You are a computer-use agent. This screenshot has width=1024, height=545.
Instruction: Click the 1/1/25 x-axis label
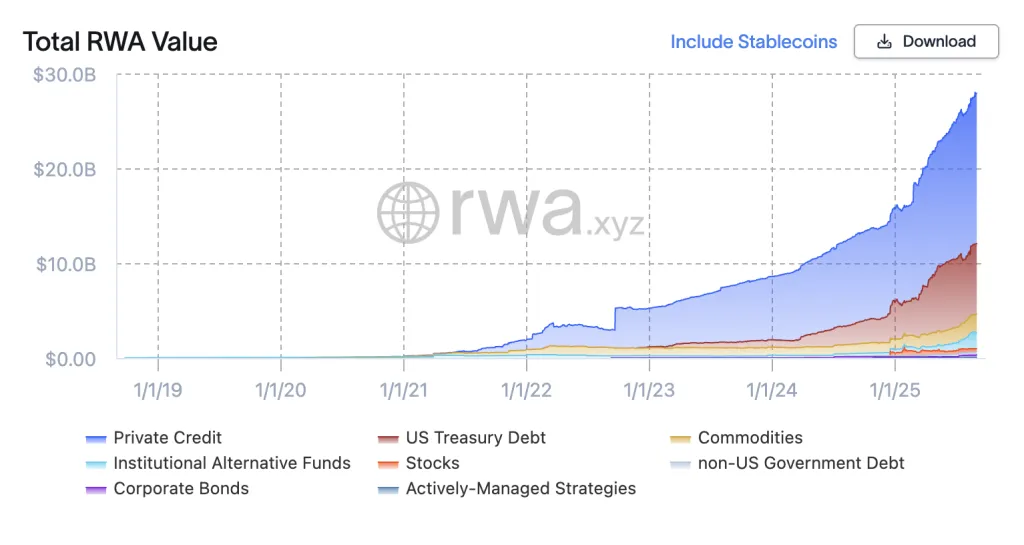(895, 389)
